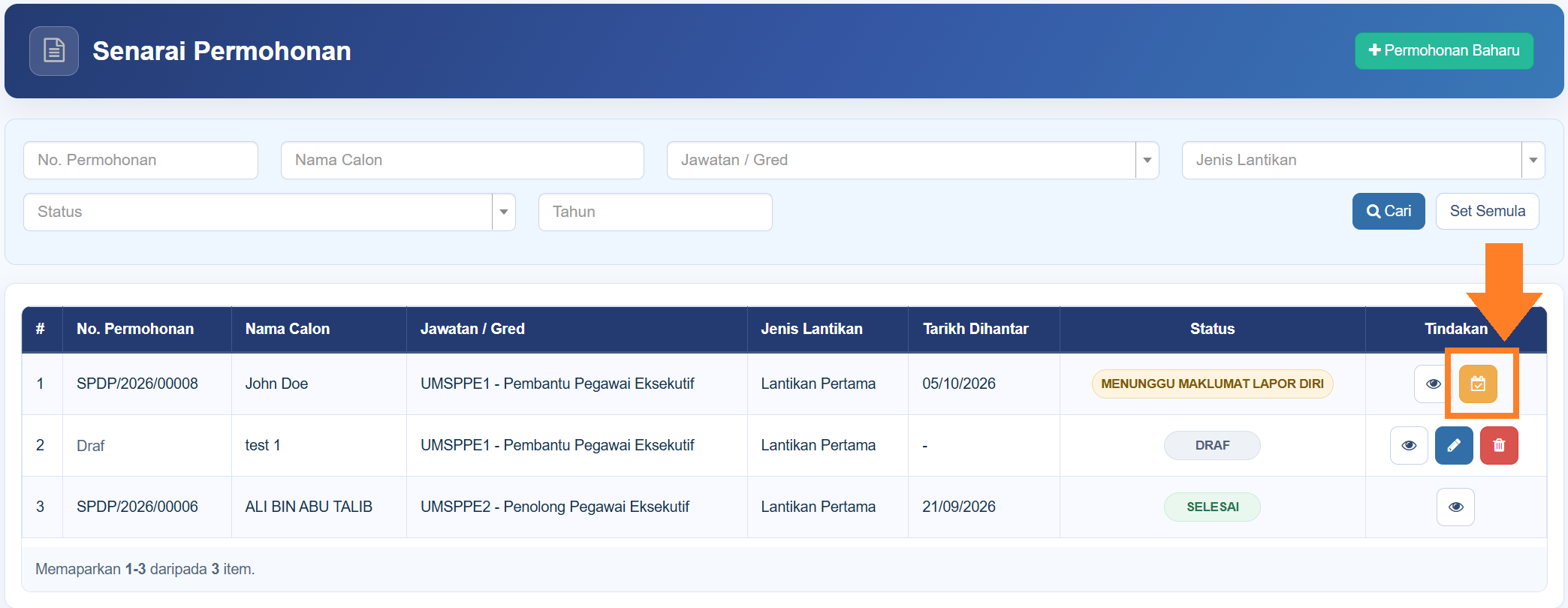Click the Senarai Permohonan page title
Viewport: 1568px width, 608px height.
coord(222,51)
